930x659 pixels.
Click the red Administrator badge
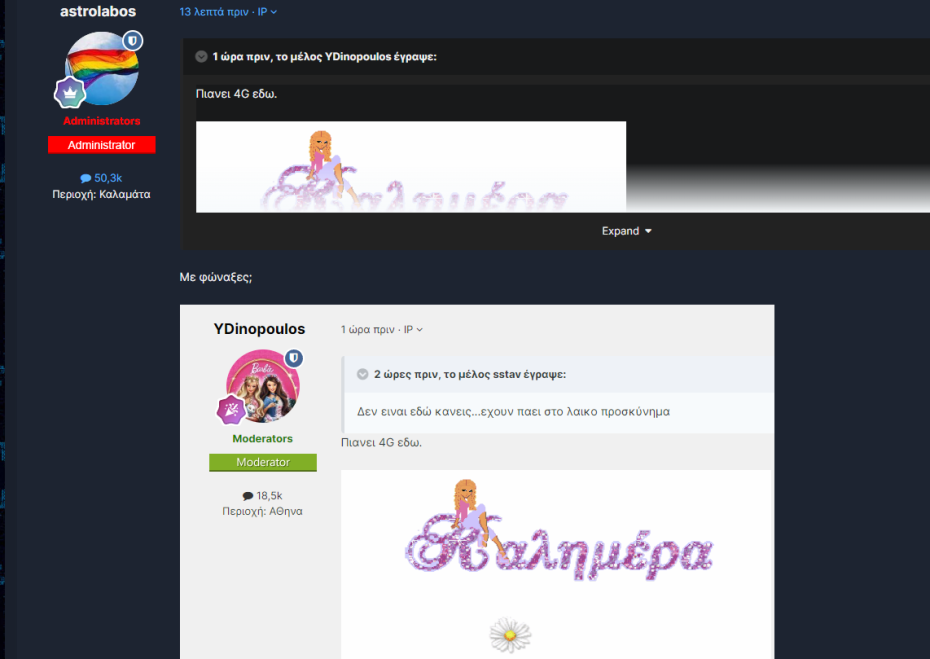click(x=101, y=144)
